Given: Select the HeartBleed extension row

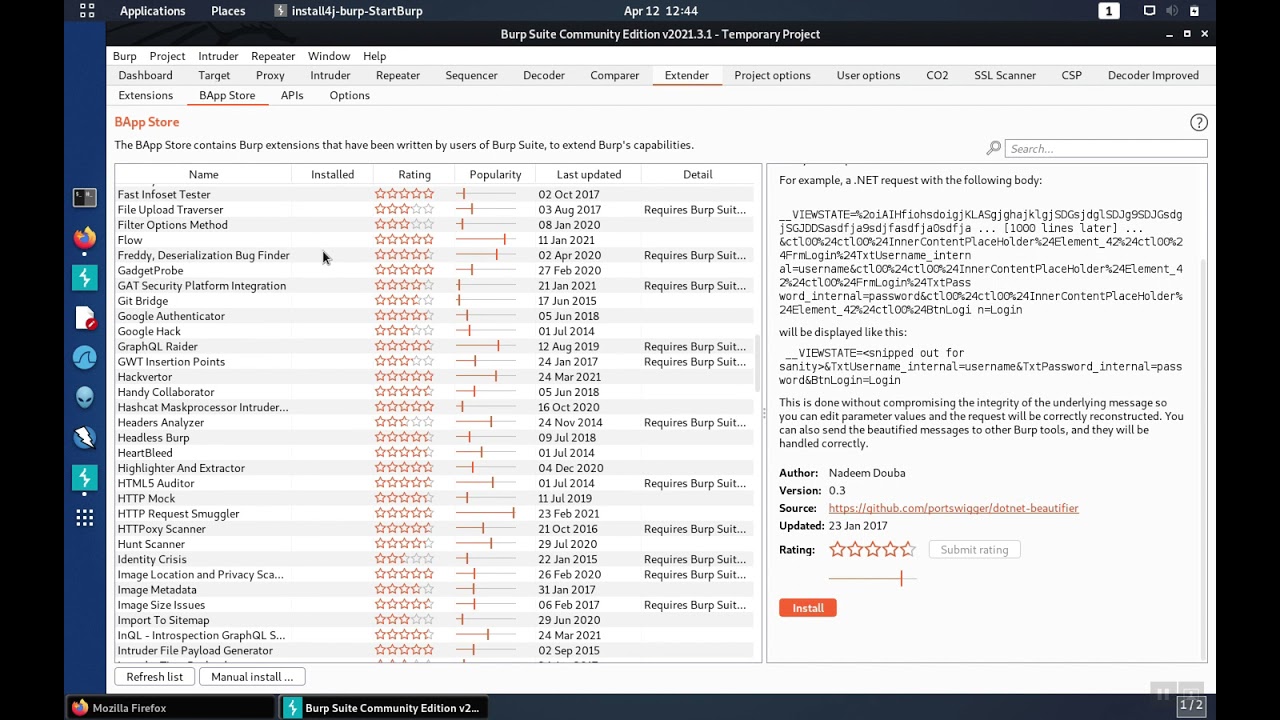Looking at the screenshot, I should click(434, 453).
